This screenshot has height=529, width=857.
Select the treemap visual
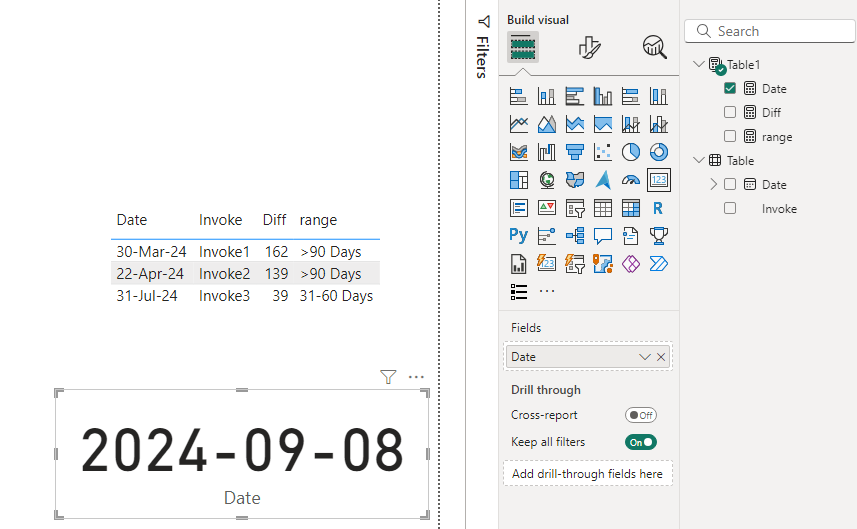coord(519,180)
